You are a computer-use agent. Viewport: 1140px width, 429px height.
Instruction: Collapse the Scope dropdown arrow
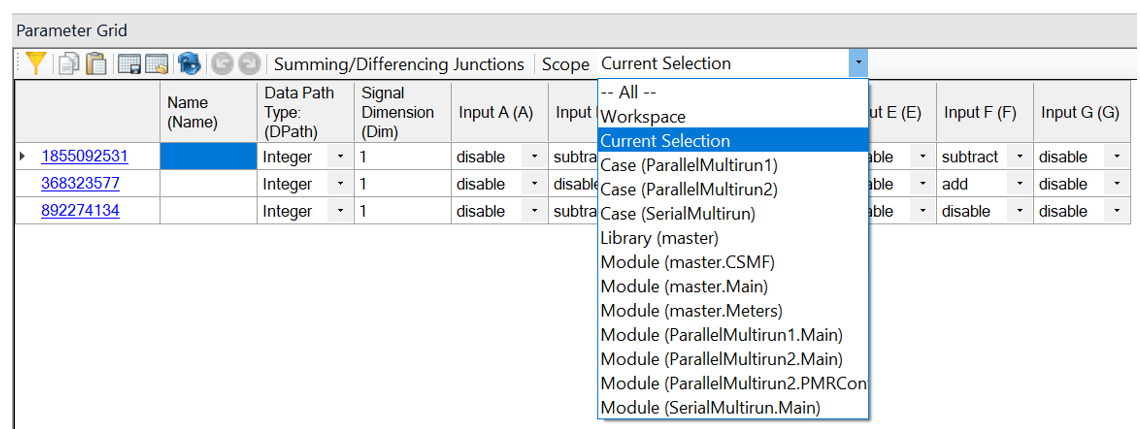click(x=858, y=64)
